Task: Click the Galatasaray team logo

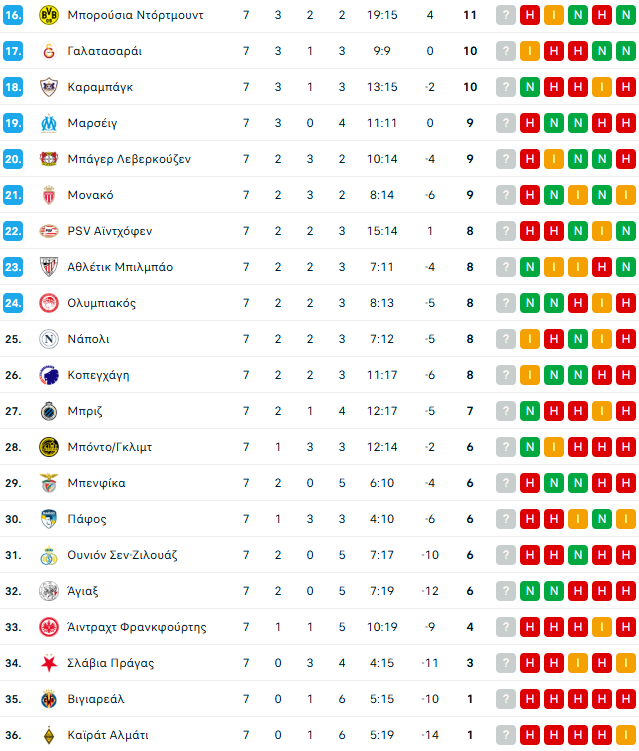Action: point(48,51)
